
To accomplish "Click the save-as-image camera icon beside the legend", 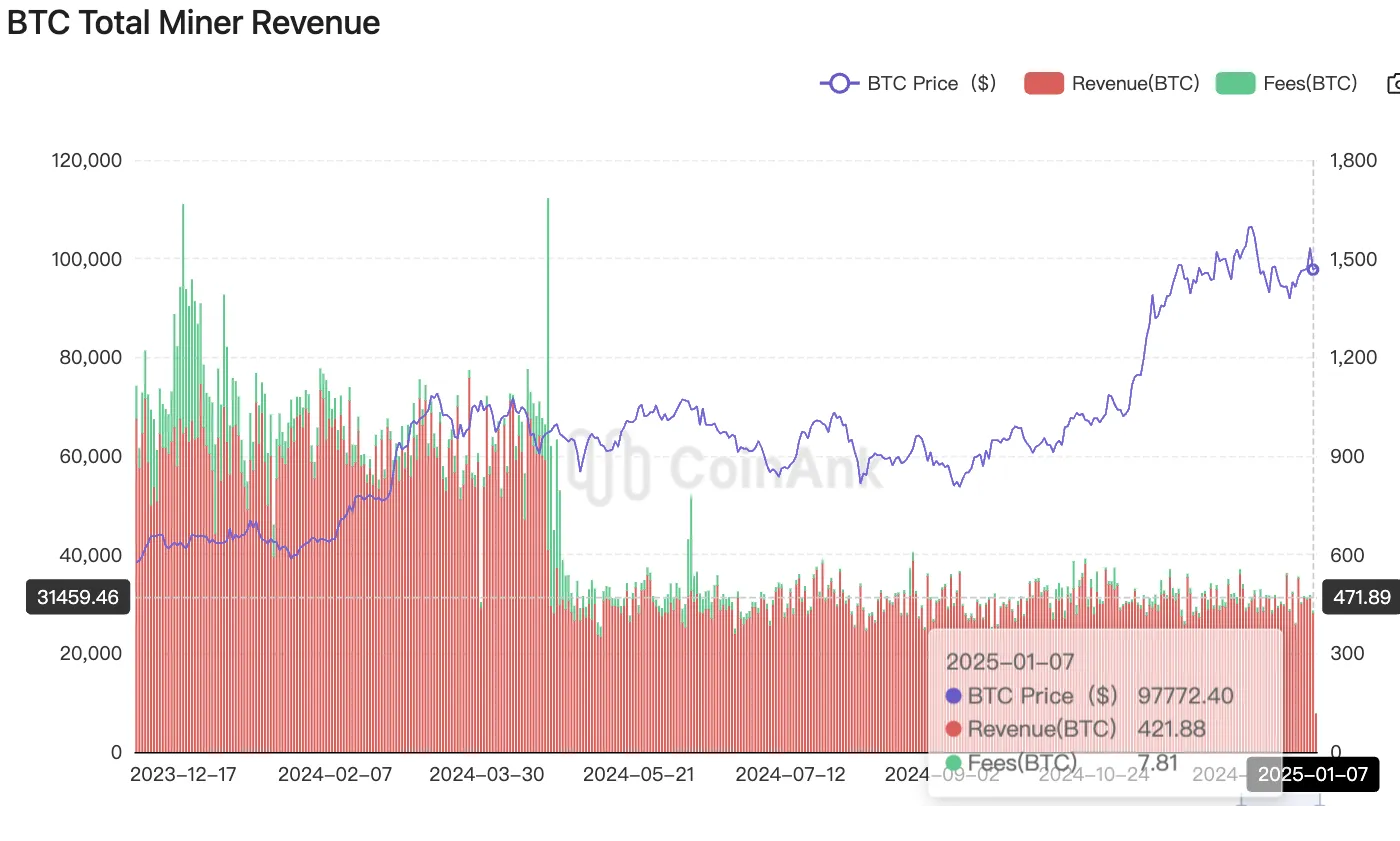I will pos(1394,84).
